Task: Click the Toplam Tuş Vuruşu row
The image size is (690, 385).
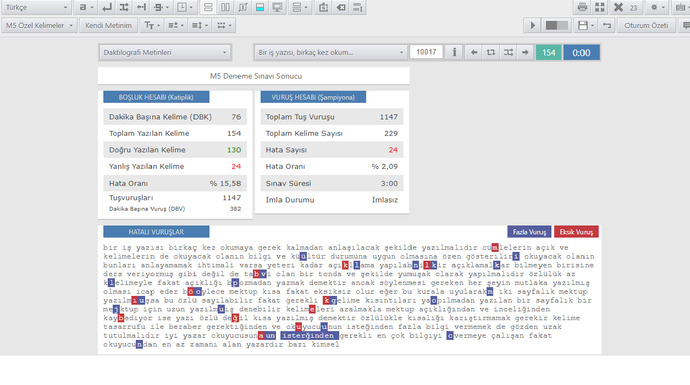Action: pyautogui.click(x=332, y=117)
